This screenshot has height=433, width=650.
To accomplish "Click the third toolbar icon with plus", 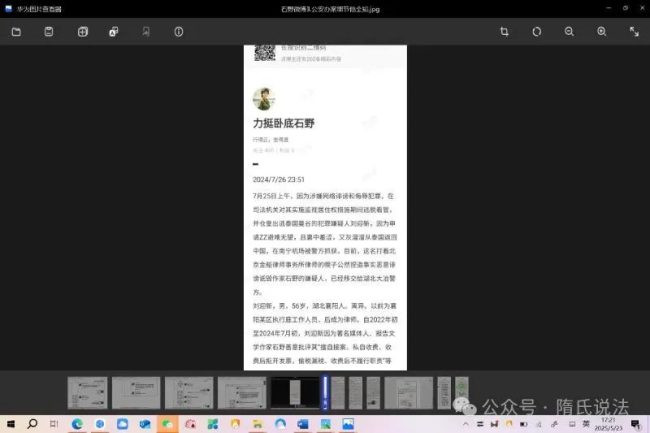I will coord(82,32).
